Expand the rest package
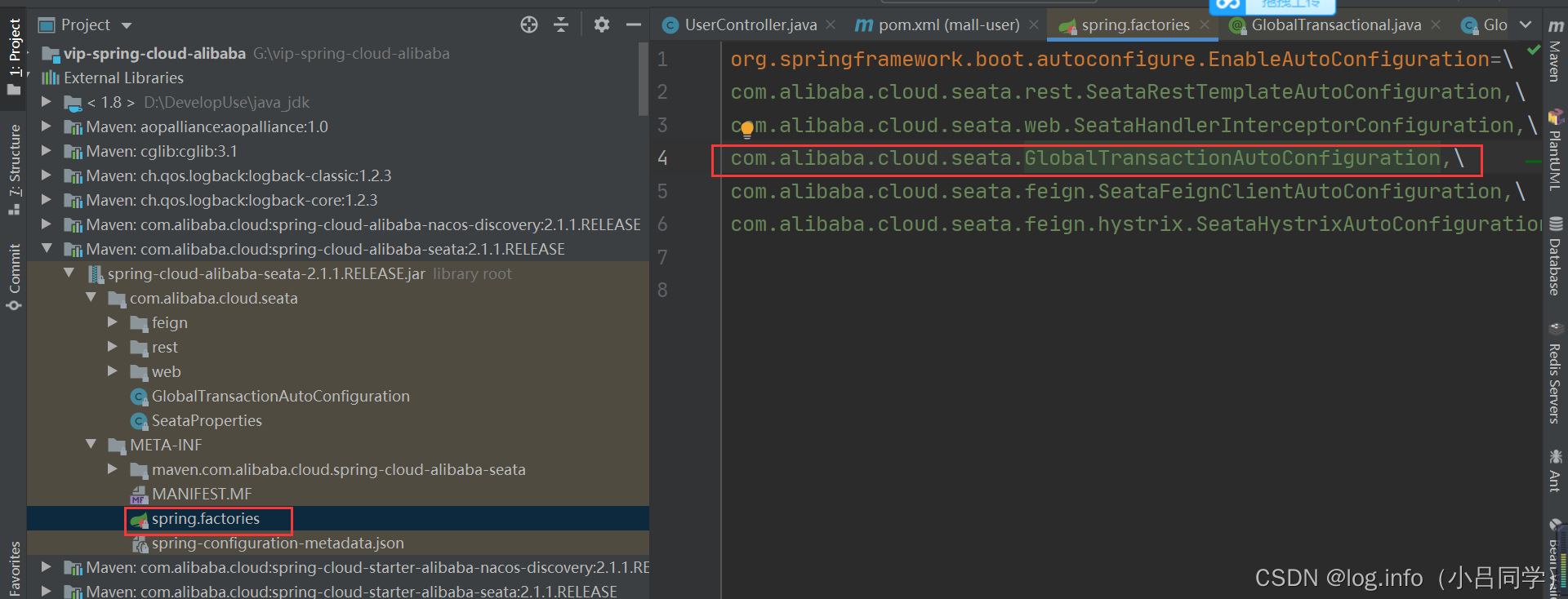 pyautogui.click(x=113, y=347)
